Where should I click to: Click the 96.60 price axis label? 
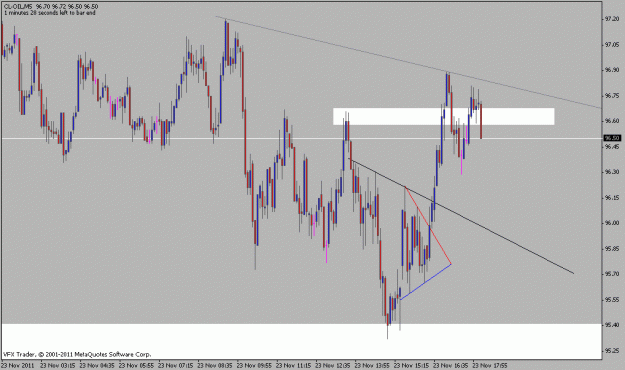point(612,121)
